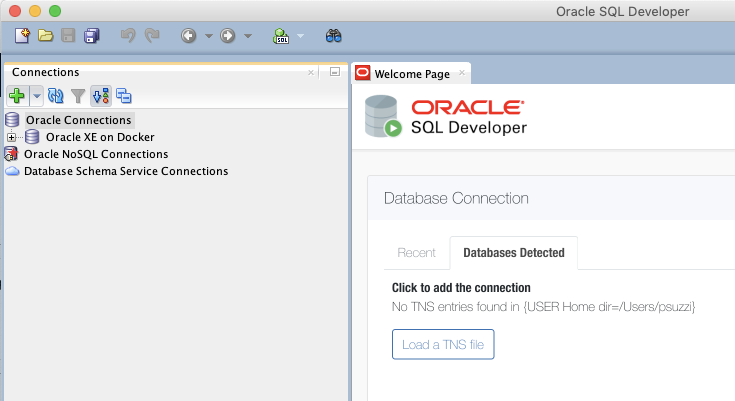Screen dimensions: 735x401
Task: Click the Database Connection section header
Action: point(456,198)
